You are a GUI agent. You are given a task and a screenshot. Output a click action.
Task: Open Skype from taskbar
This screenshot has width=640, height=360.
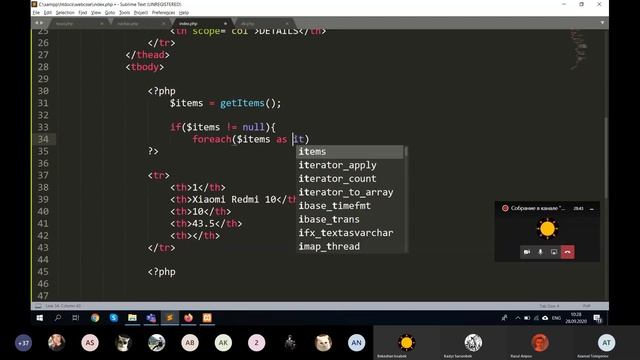click(113, 318)
